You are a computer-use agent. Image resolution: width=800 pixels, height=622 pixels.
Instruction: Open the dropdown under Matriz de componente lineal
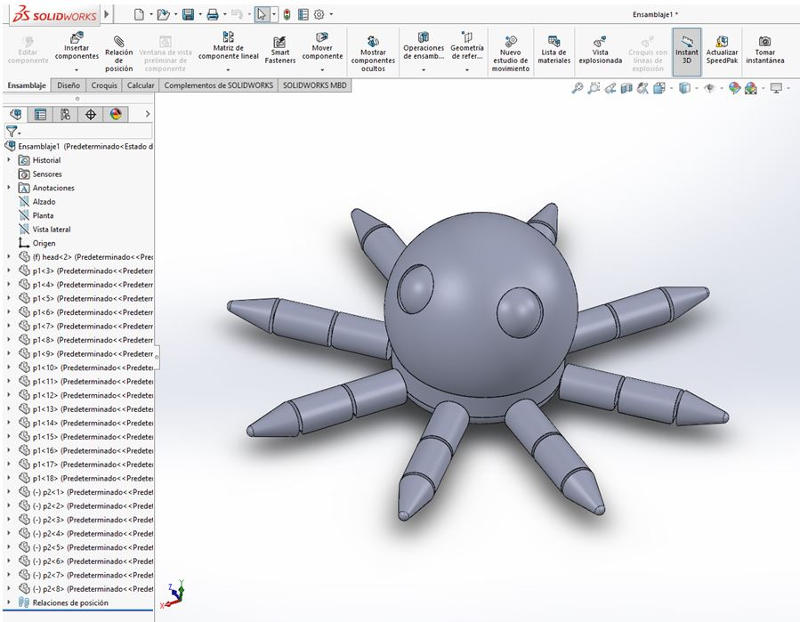click(x=228, y=70)
